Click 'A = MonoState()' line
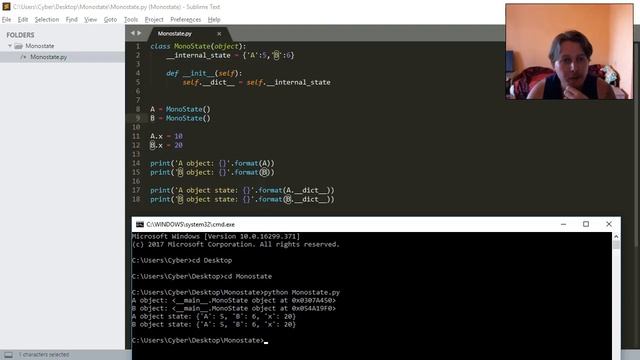Screen dimensions: 640x360 tap(180, 109)
